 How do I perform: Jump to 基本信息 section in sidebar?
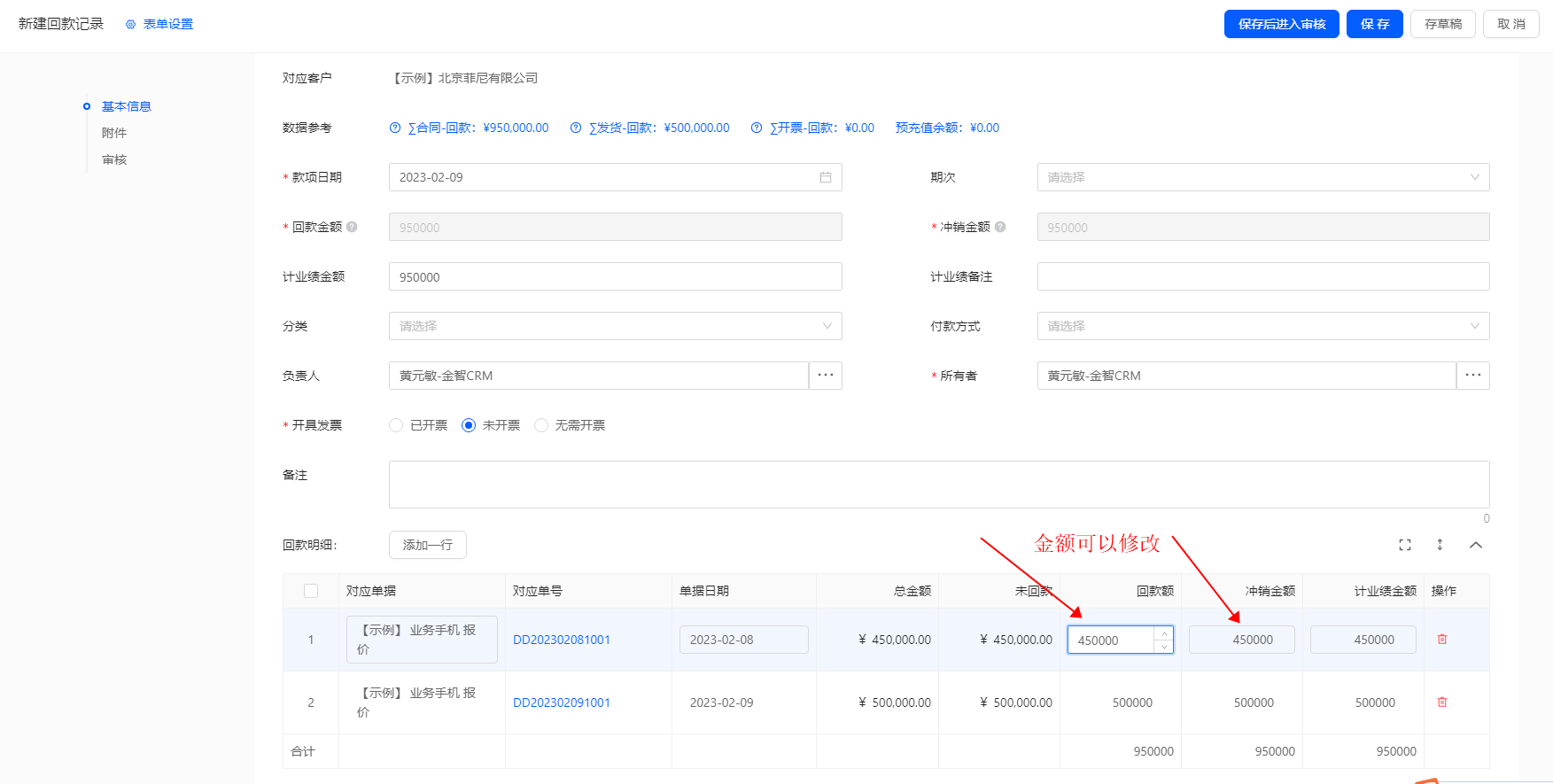[x=126, y=106]
